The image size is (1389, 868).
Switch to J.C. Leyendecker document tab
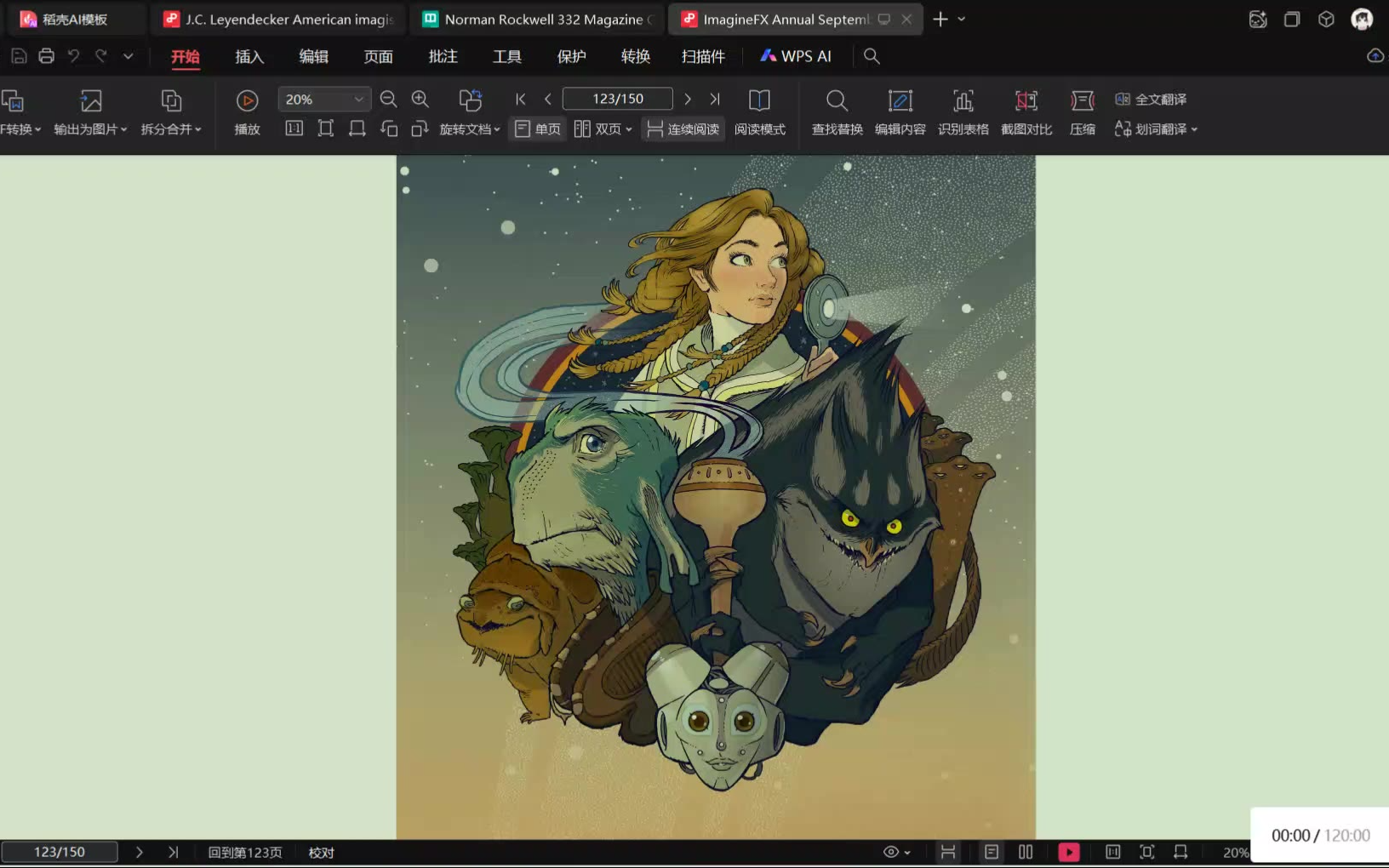tap(279, 19)
